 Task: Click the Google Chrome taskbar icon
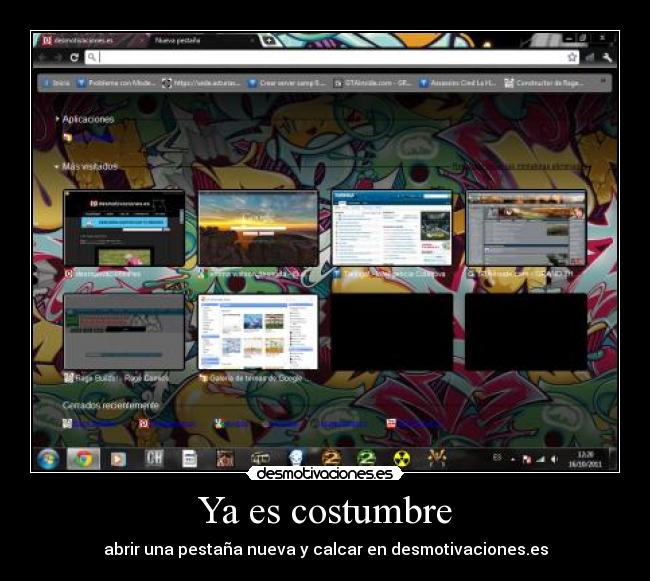point(83,459)
